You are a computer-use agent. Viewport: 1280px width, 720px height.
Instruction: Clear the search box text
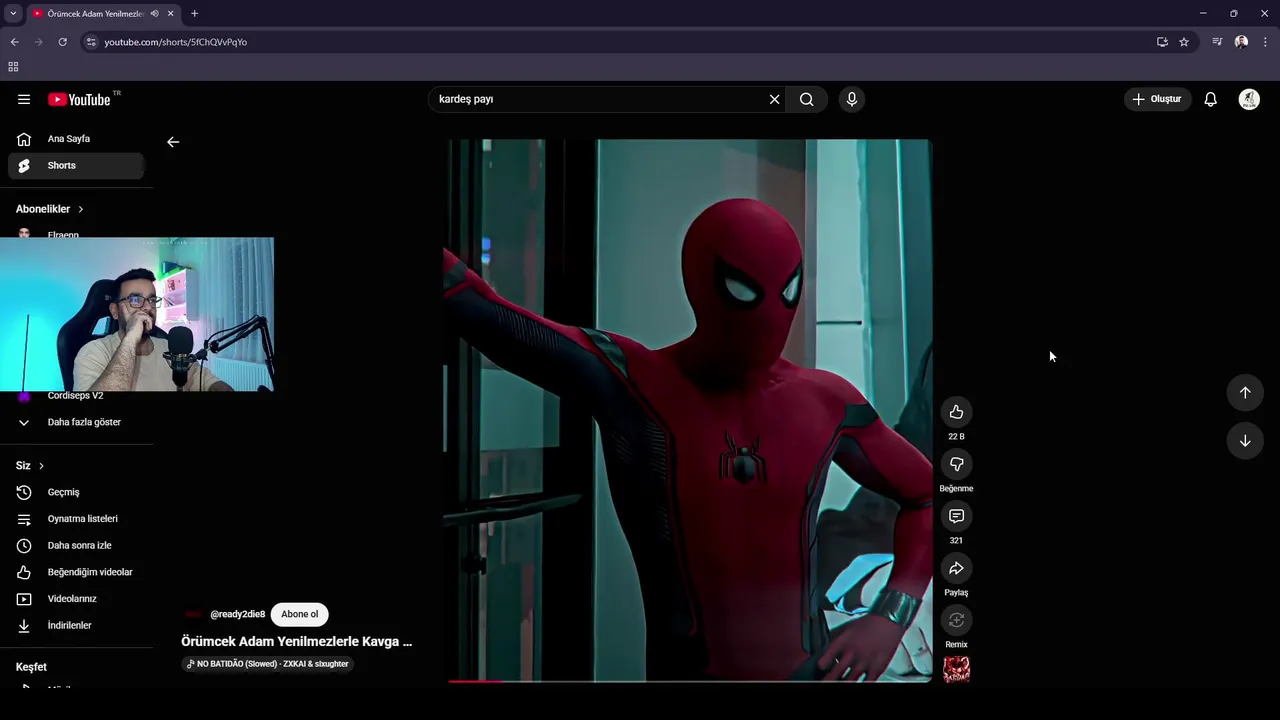tap(774, 99)
